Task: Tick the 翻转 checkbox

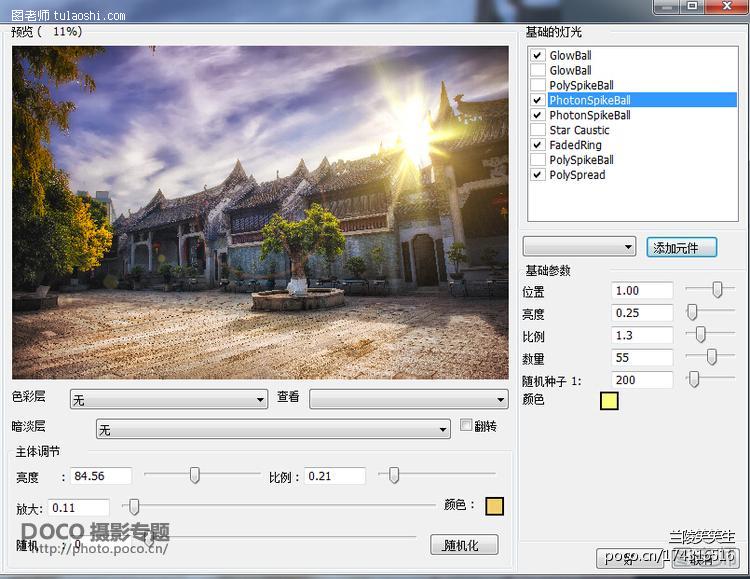Action: tap(465, 425)
